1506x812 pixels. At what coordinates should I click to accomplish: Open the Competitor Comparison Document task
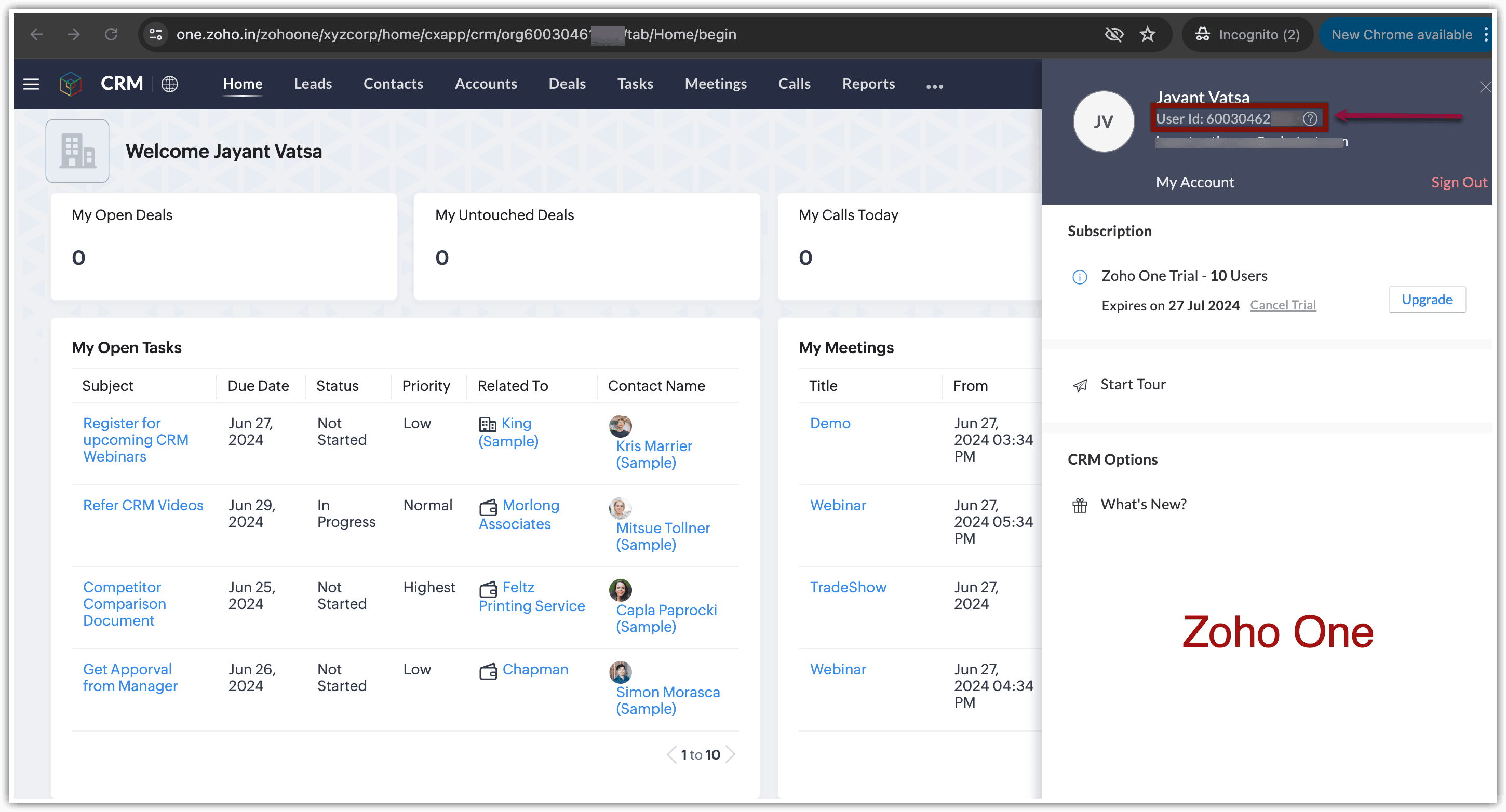click(x=124, y=604)
